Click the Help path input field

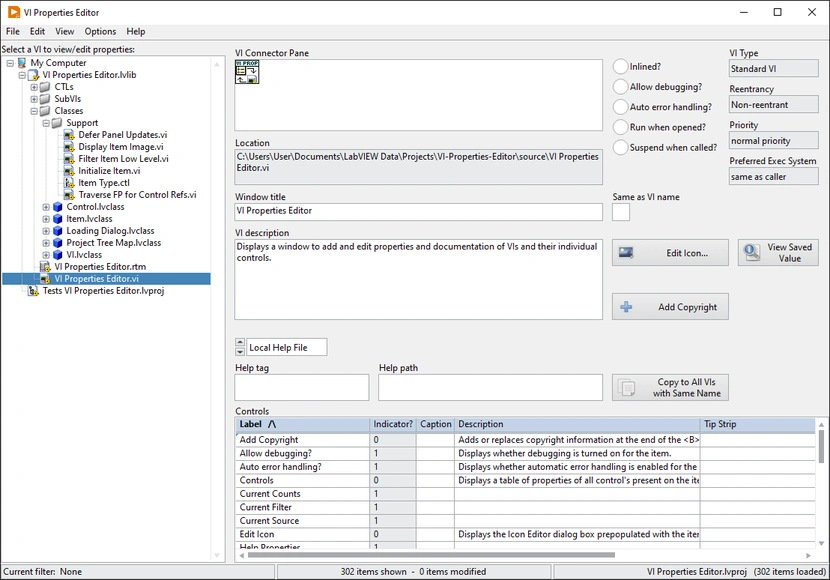click(490, 388)
